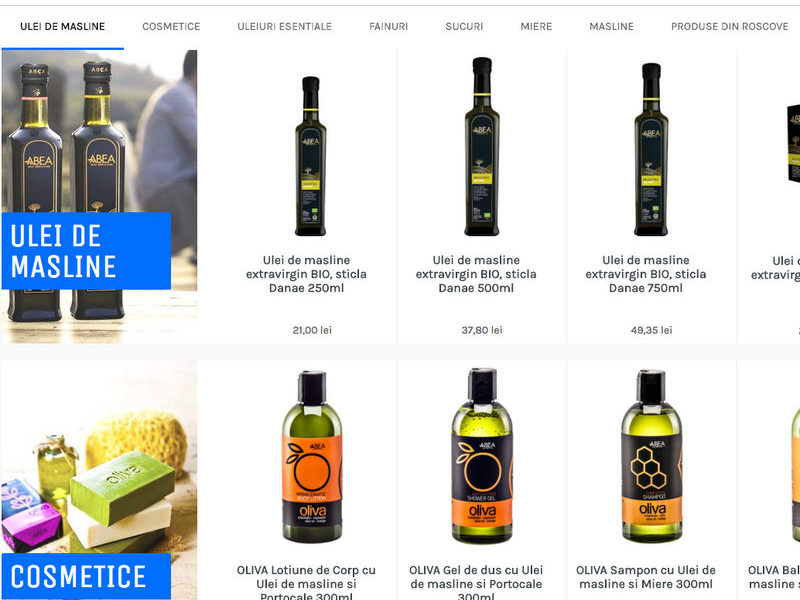
Task: Click the Danae 500ml olive oil bottle image
Action: pos(482,146)
